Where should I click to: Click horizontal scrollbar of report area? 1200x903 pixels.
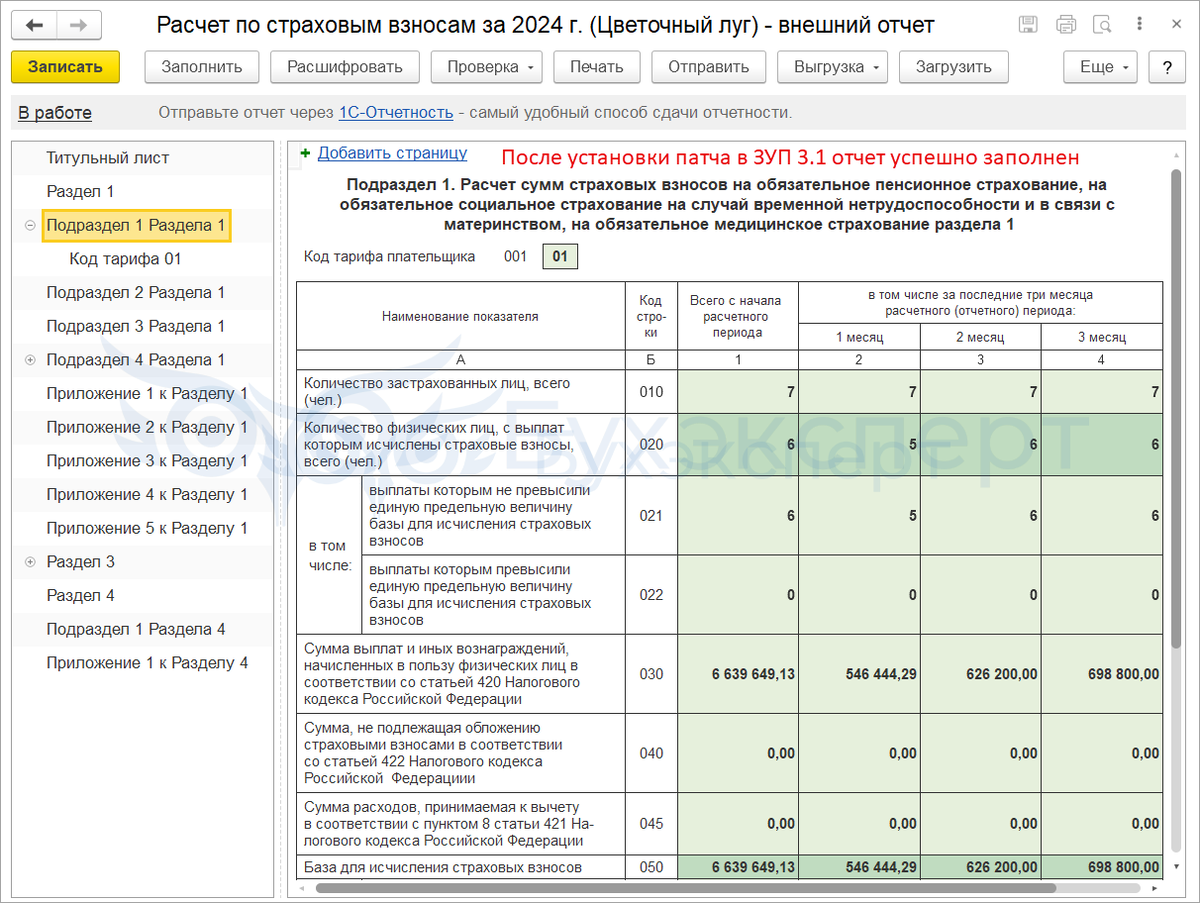(685, 887)
